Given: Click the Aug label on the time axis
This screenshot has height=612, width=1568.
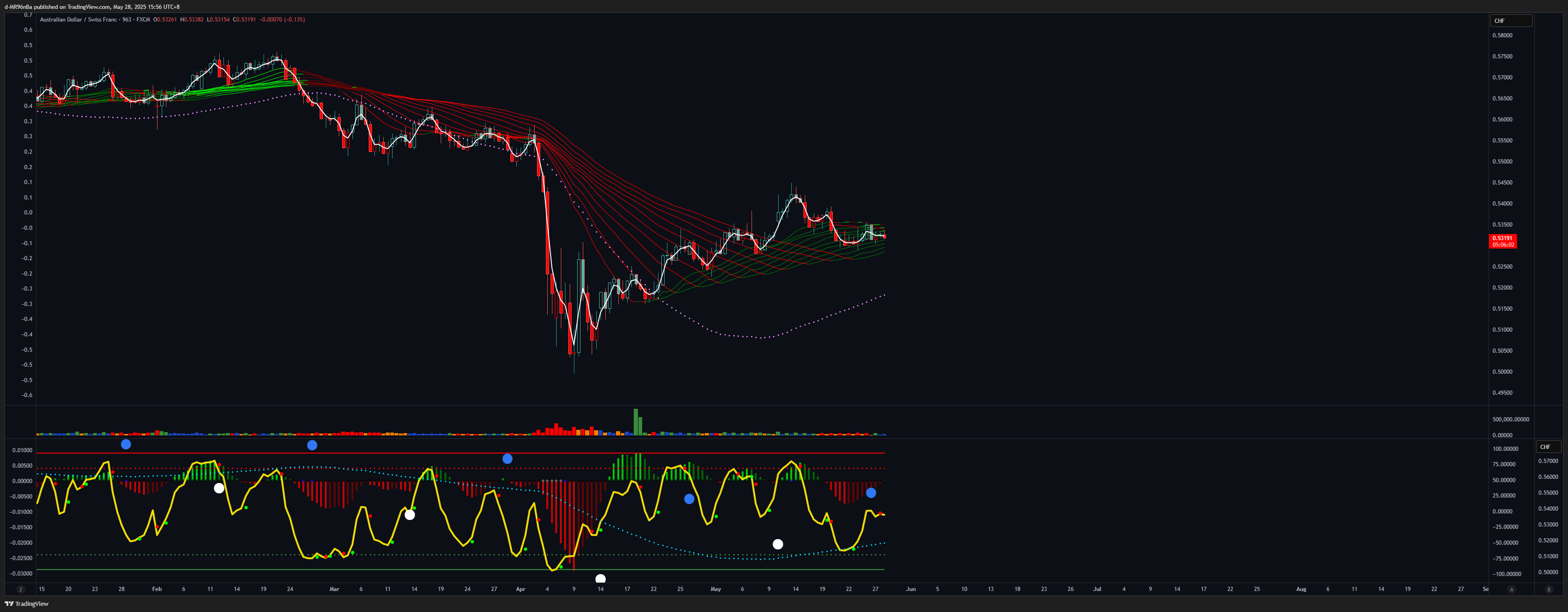Looking at the screenshot, I should click(1301, 589).
